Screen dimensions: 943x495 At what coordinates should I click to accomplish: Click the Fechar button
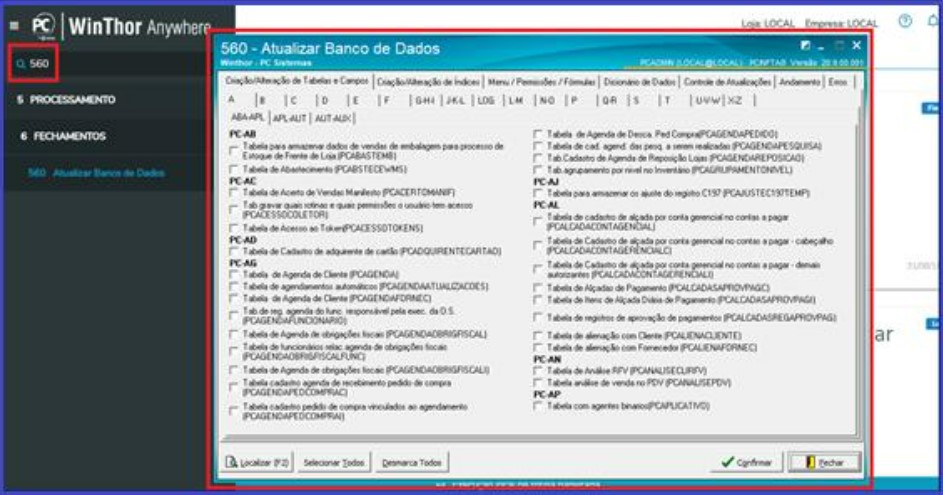pos(825,462)
